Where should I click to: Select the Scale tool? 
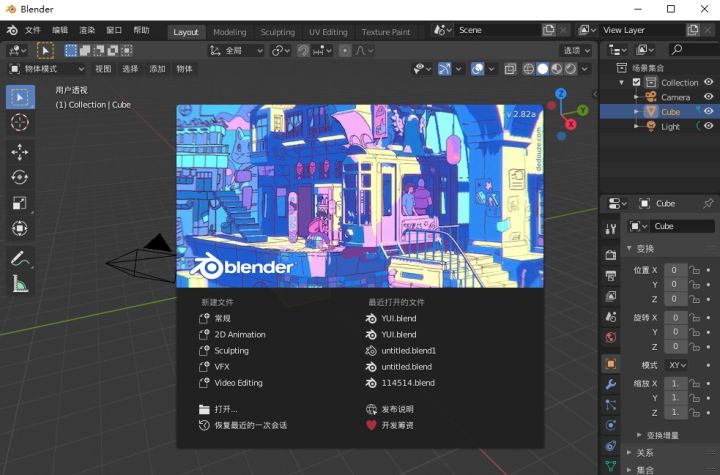point(20,203)
